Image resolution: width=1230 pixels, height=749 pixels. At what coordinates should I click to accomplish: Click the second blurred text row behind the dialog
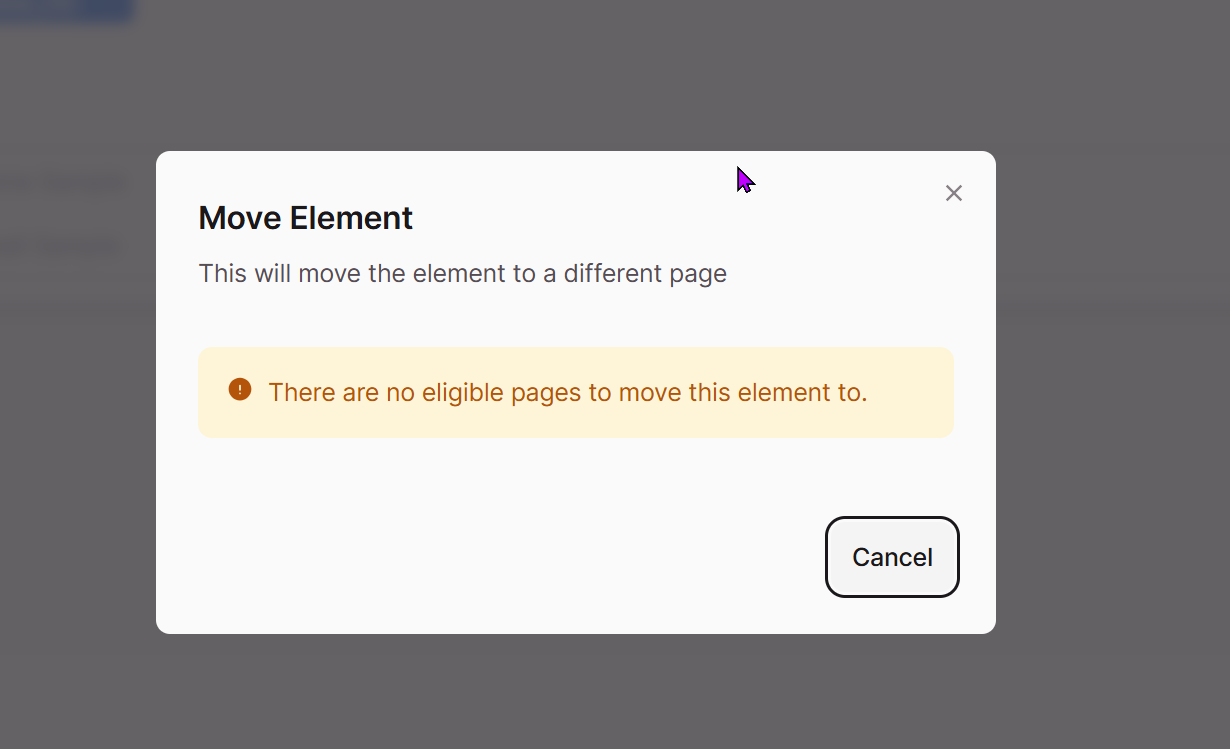[x=59, y=244]
